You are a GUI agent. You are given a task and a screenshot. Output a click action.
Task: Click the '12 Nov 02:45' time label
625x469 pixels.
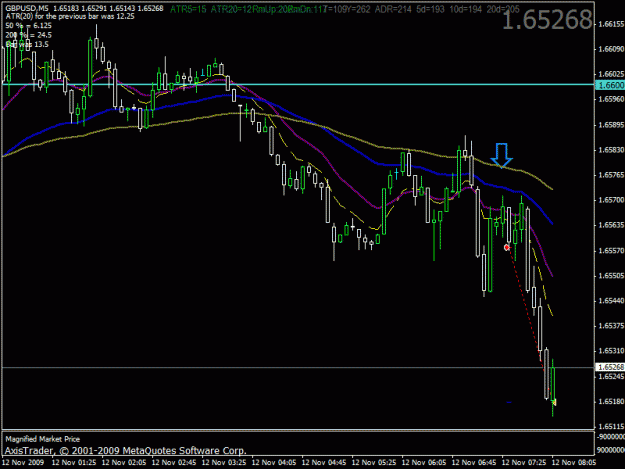pos(174,463)
